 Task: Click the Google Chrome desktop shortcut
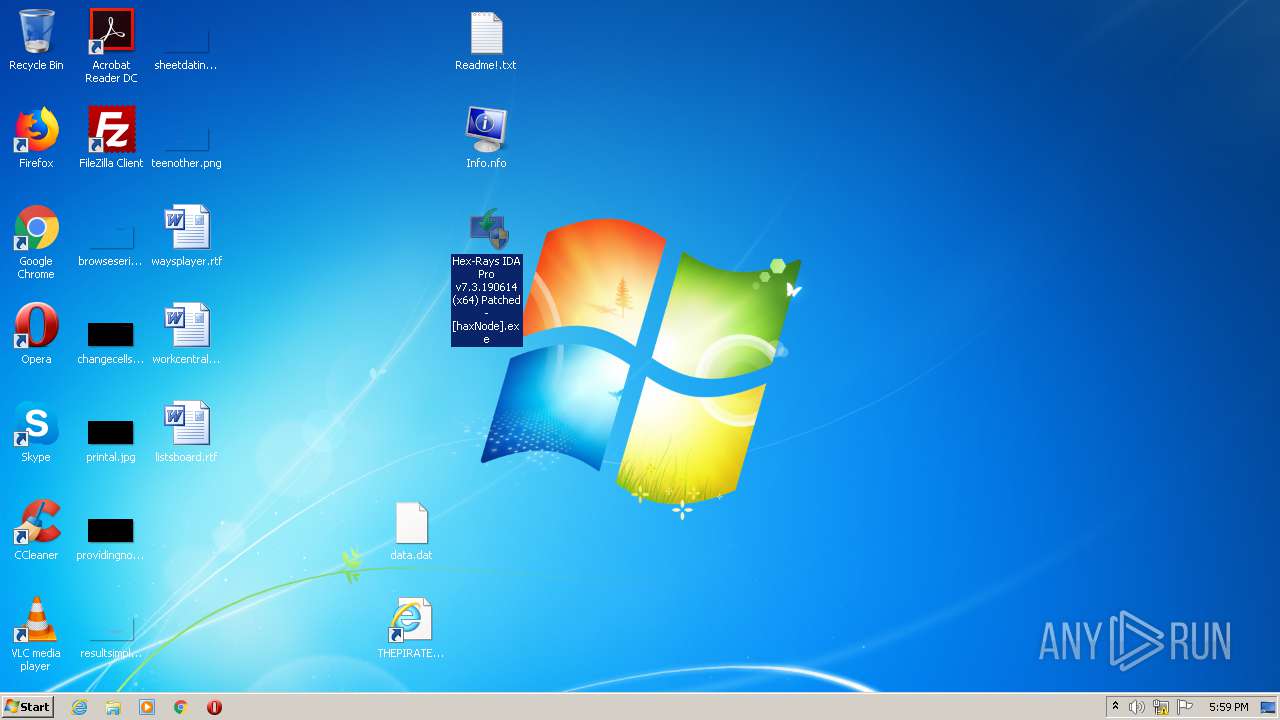pyautogui.click(x=36, y=242)
